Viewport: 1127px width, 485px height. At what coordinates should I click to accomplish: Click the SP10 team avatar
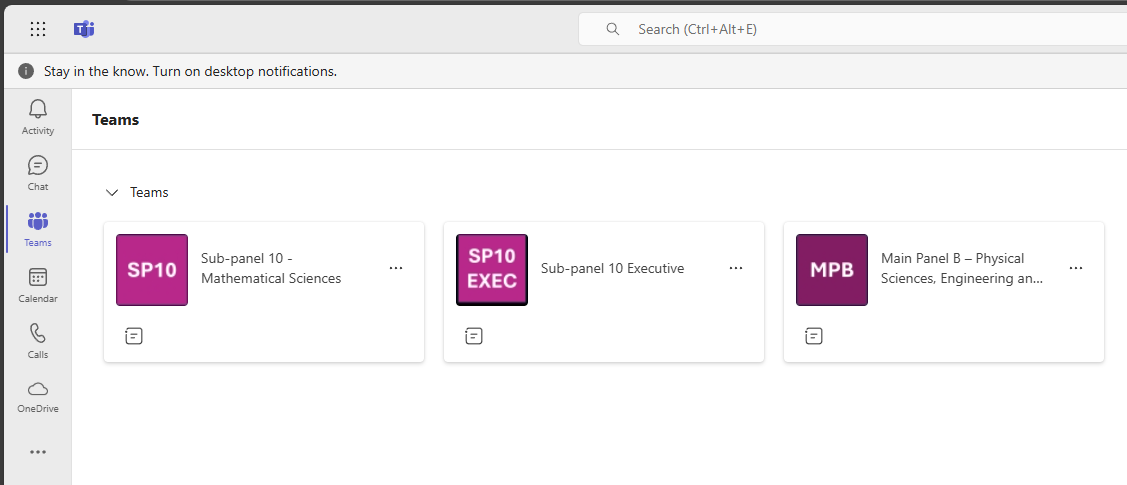point(152,269)
